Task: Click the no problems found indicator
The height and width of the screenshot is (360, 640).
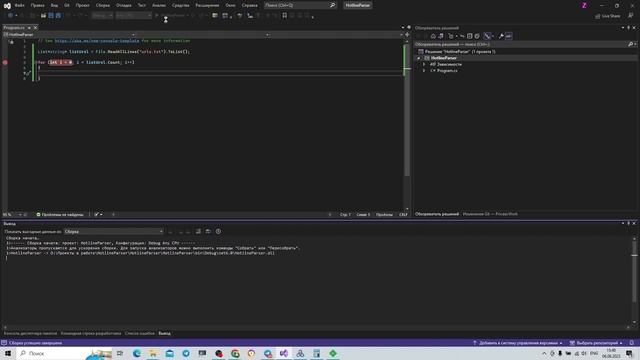Action: [x=60, y=215]
